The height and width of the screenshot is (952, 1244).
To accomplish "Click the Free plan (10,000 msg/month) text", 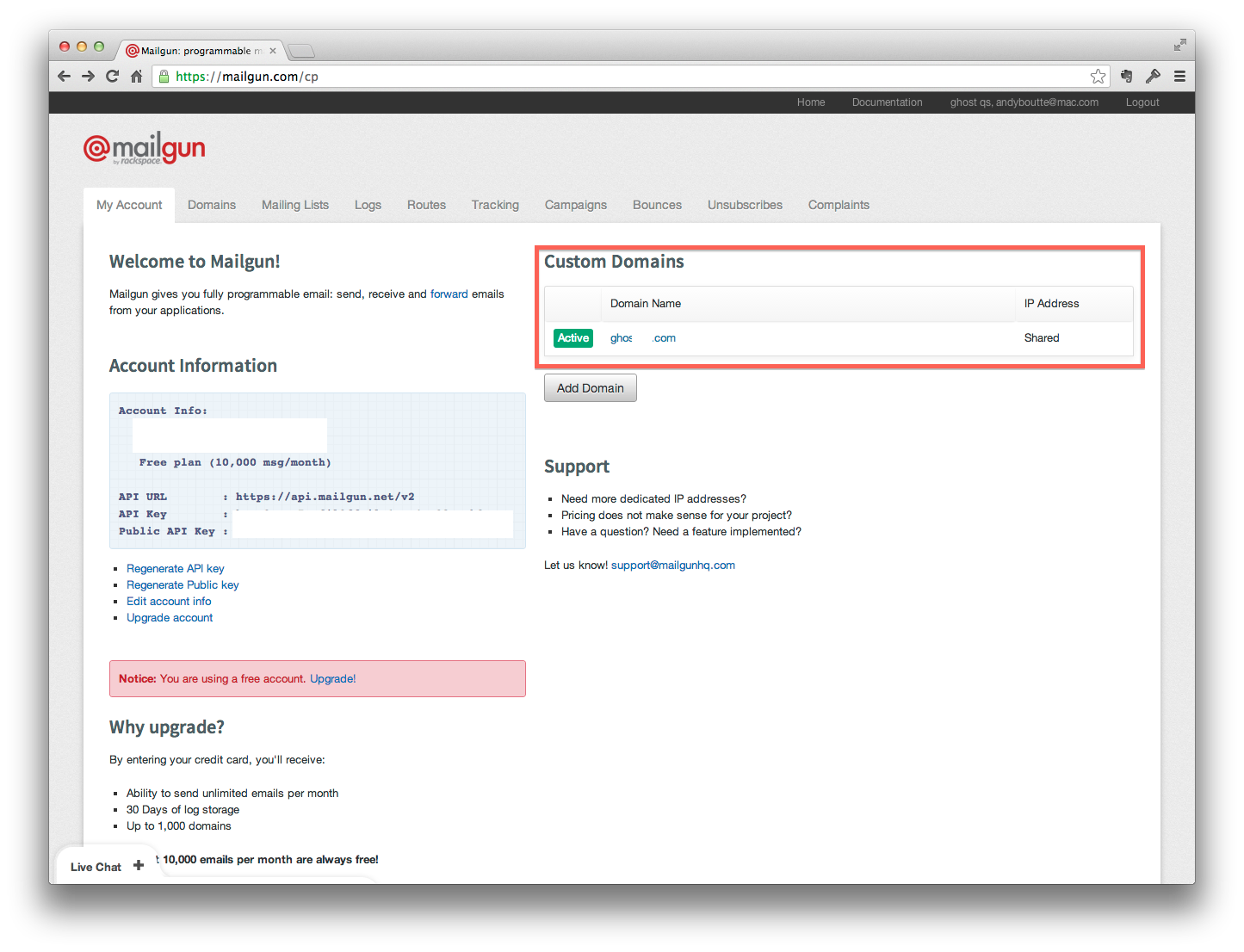I will pos(235,462).
